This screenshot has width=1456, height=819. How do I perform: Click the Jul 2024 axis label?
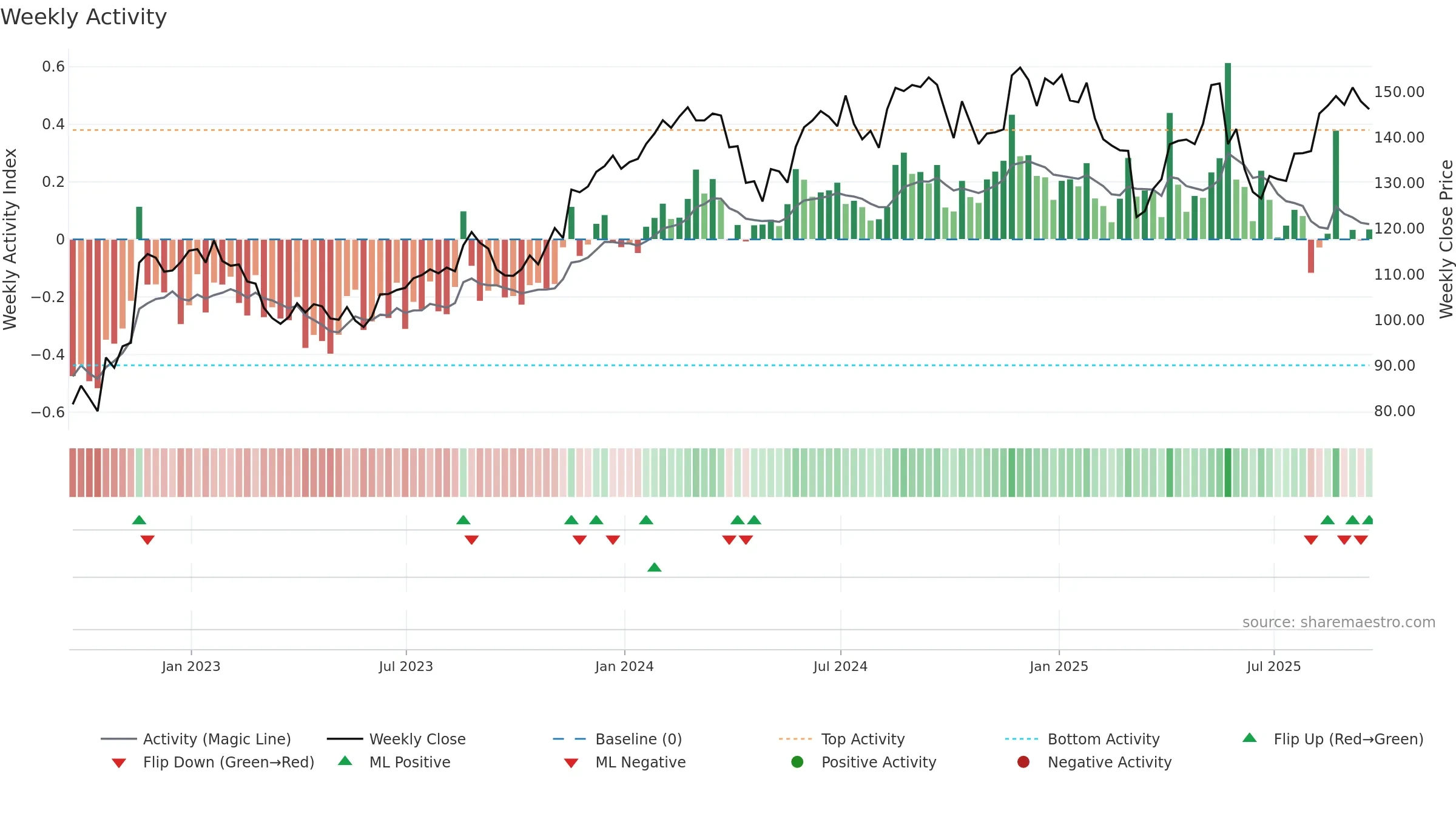[840, 666]
